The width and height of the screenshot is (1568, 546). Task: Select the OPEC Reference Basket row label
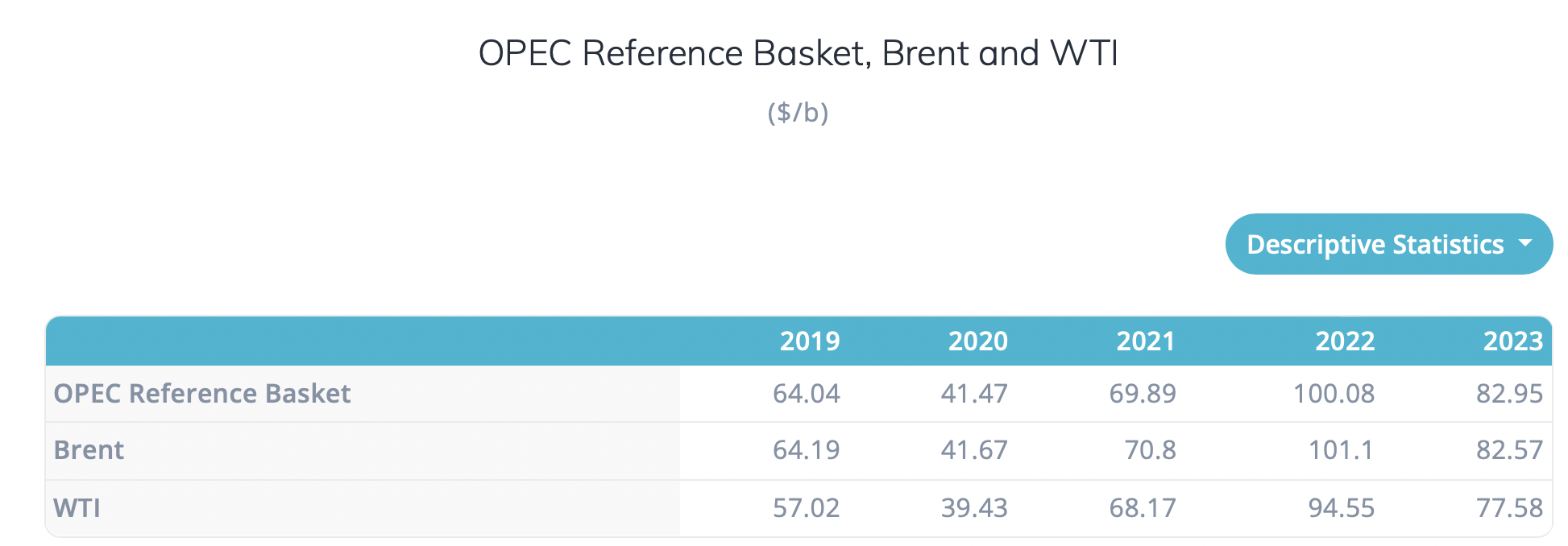coord(202,394)
